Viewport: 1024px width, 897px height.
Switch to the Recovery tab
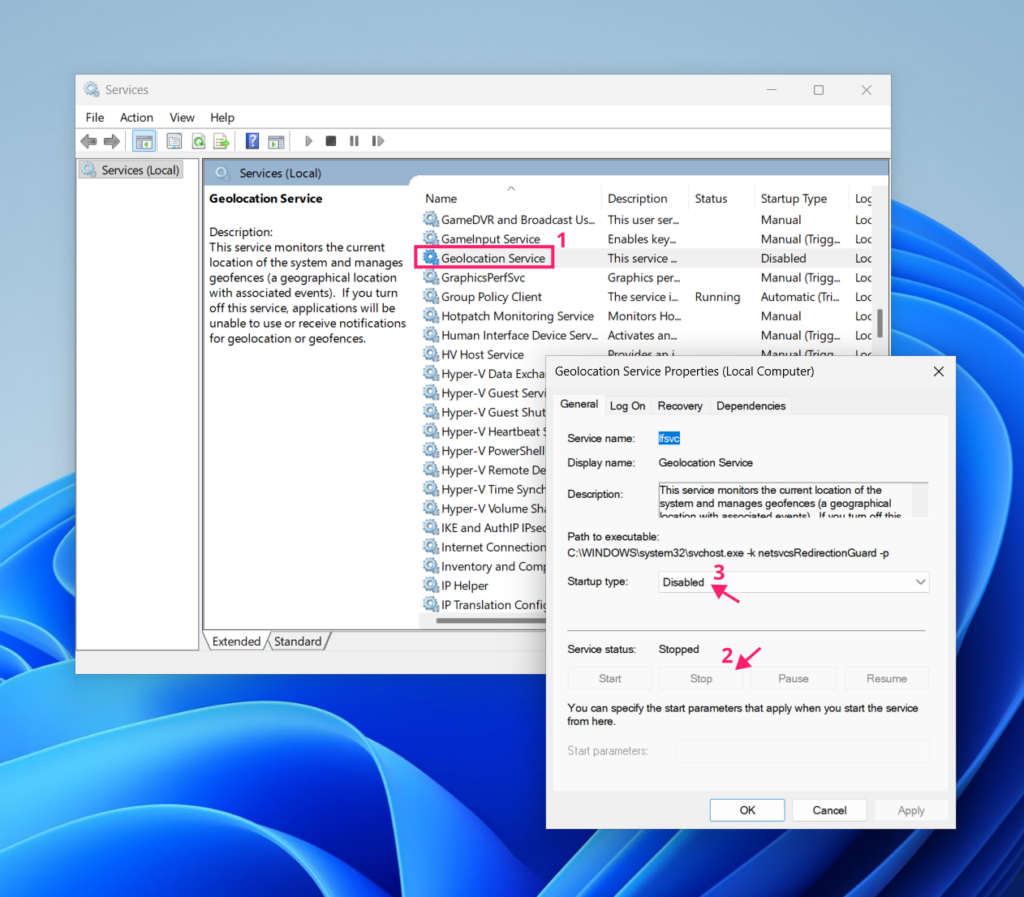tap(680, 406)
